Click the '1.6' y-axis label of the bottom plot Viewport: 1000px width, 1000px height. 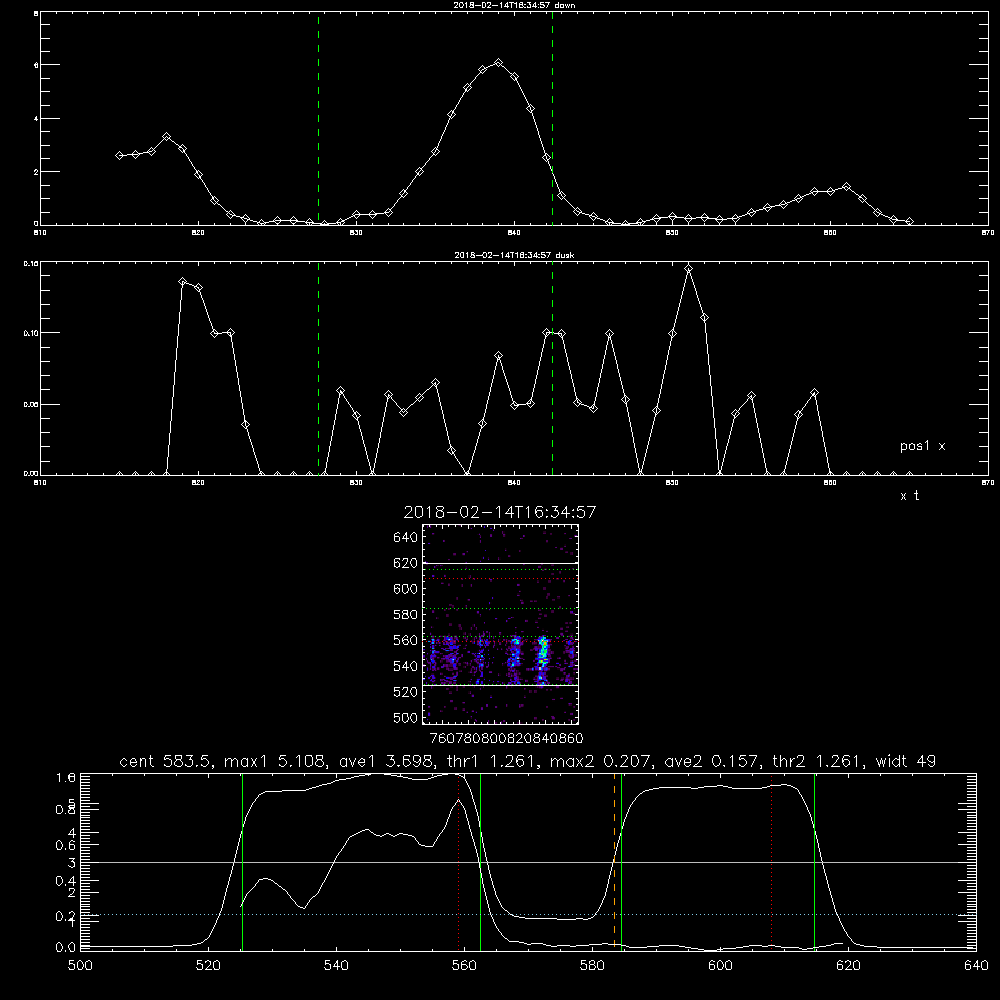tap(65, 777)
